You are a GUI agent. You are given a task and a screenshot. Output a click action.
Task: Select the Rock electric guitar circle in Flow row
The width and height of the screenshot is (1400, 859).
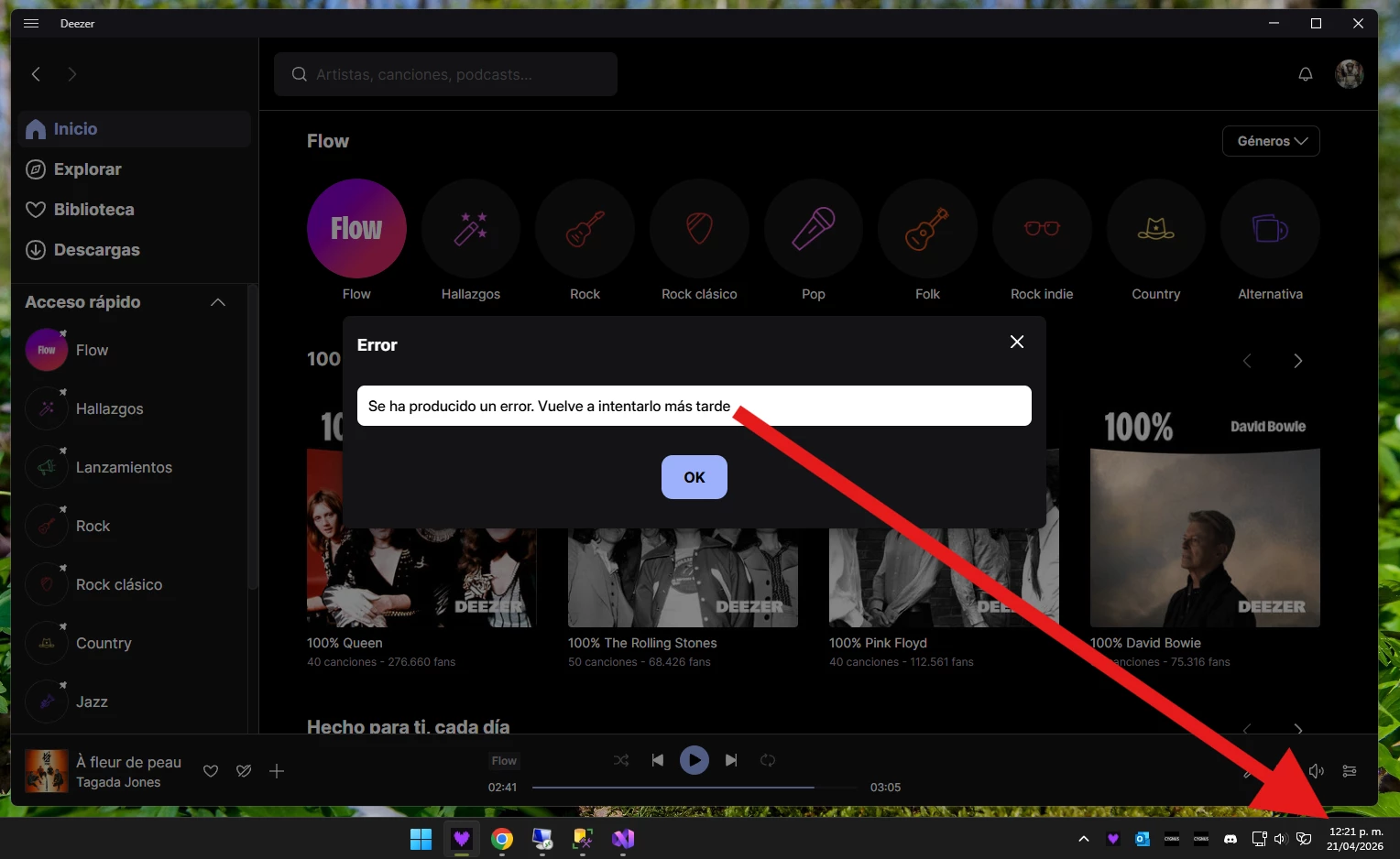585,228
